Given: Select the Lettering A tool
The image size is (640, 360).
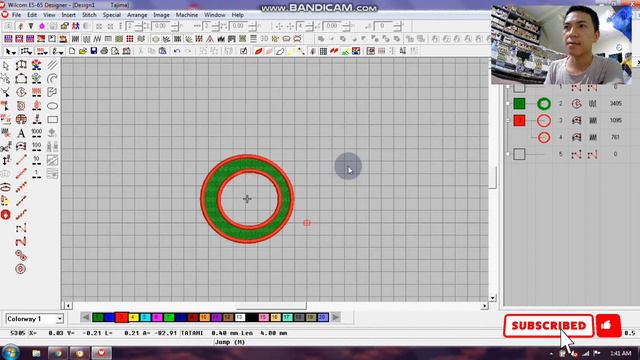Looking at the screenshot, I should (21, 133).
